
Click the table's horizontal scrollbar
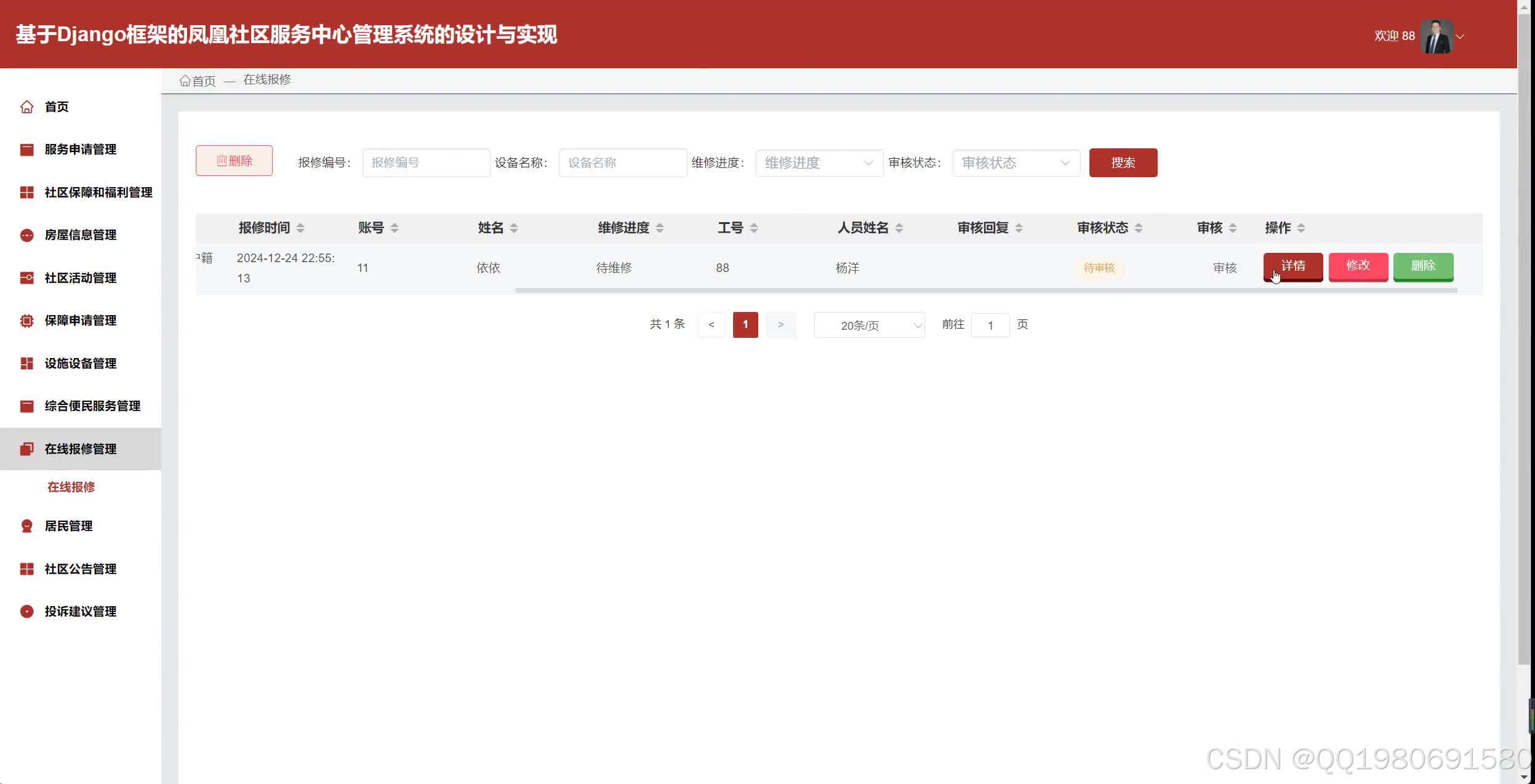pos(985,290)
